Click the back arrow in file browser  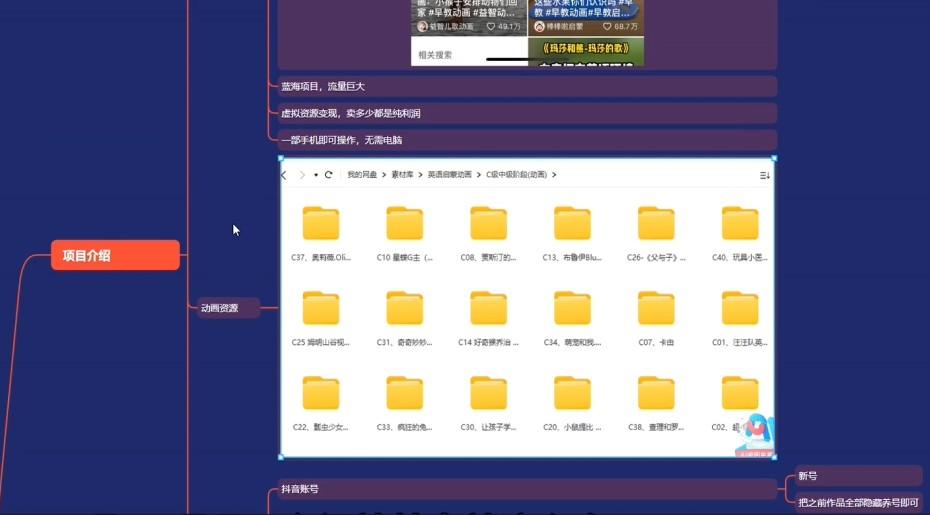pos(284,175)
